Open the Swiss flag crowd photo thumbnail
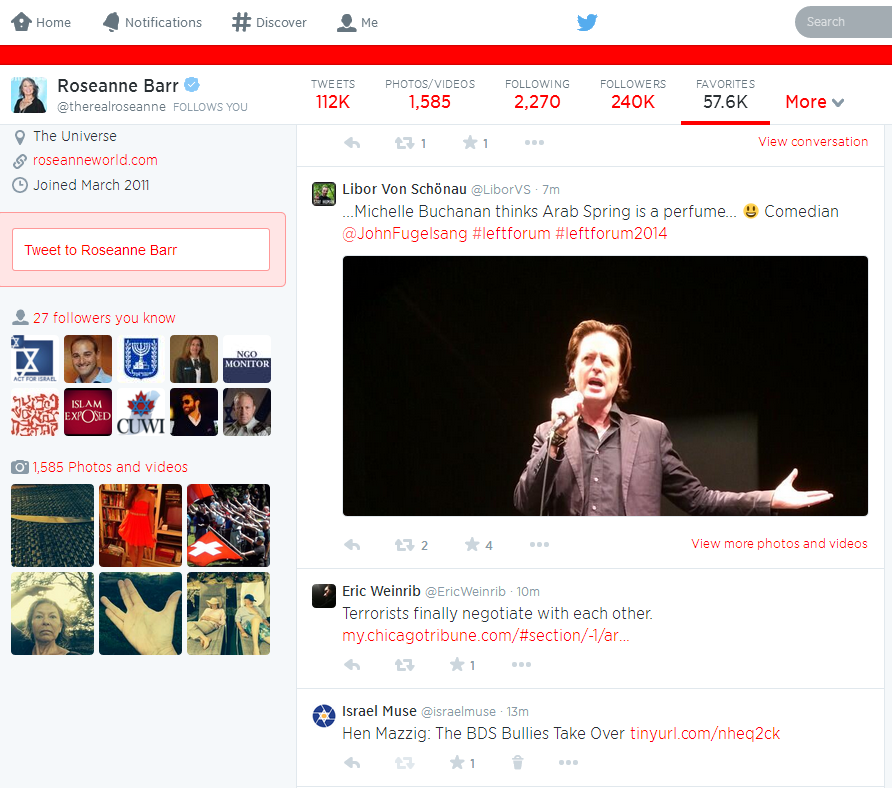The height and width of the screenshot is (788, 892). (229, 526)
